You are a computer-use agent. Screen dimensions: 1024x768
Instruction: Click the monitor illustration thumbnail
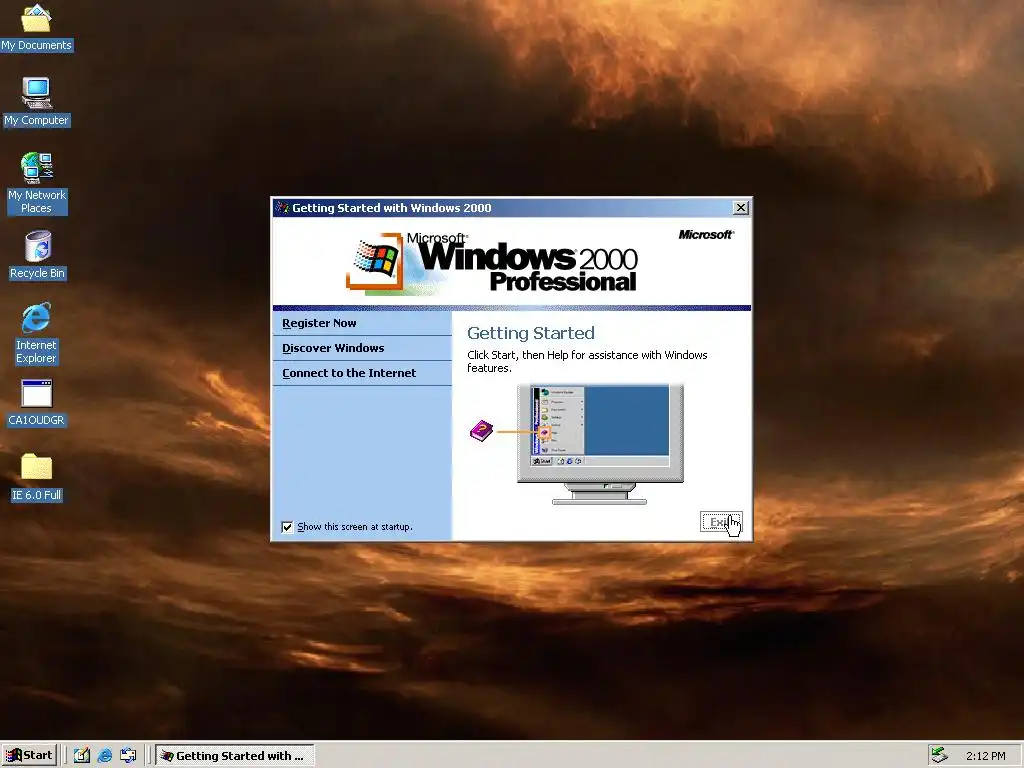click(x=600, y=444)
